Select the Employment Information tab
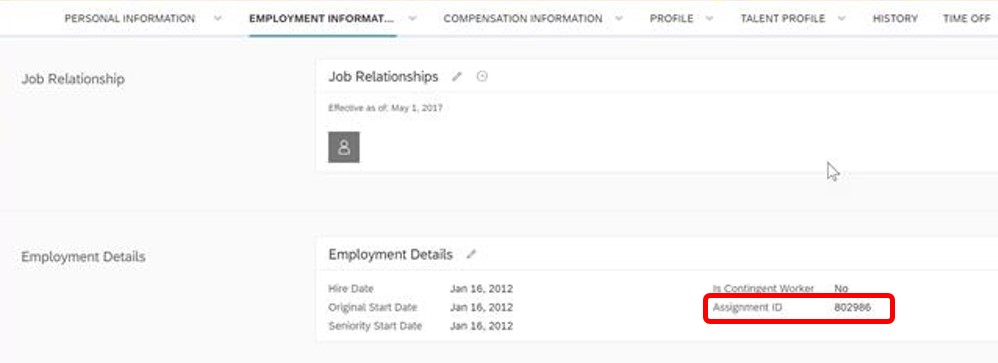Viewport: 998px width, 363px height. pos(321,18)
